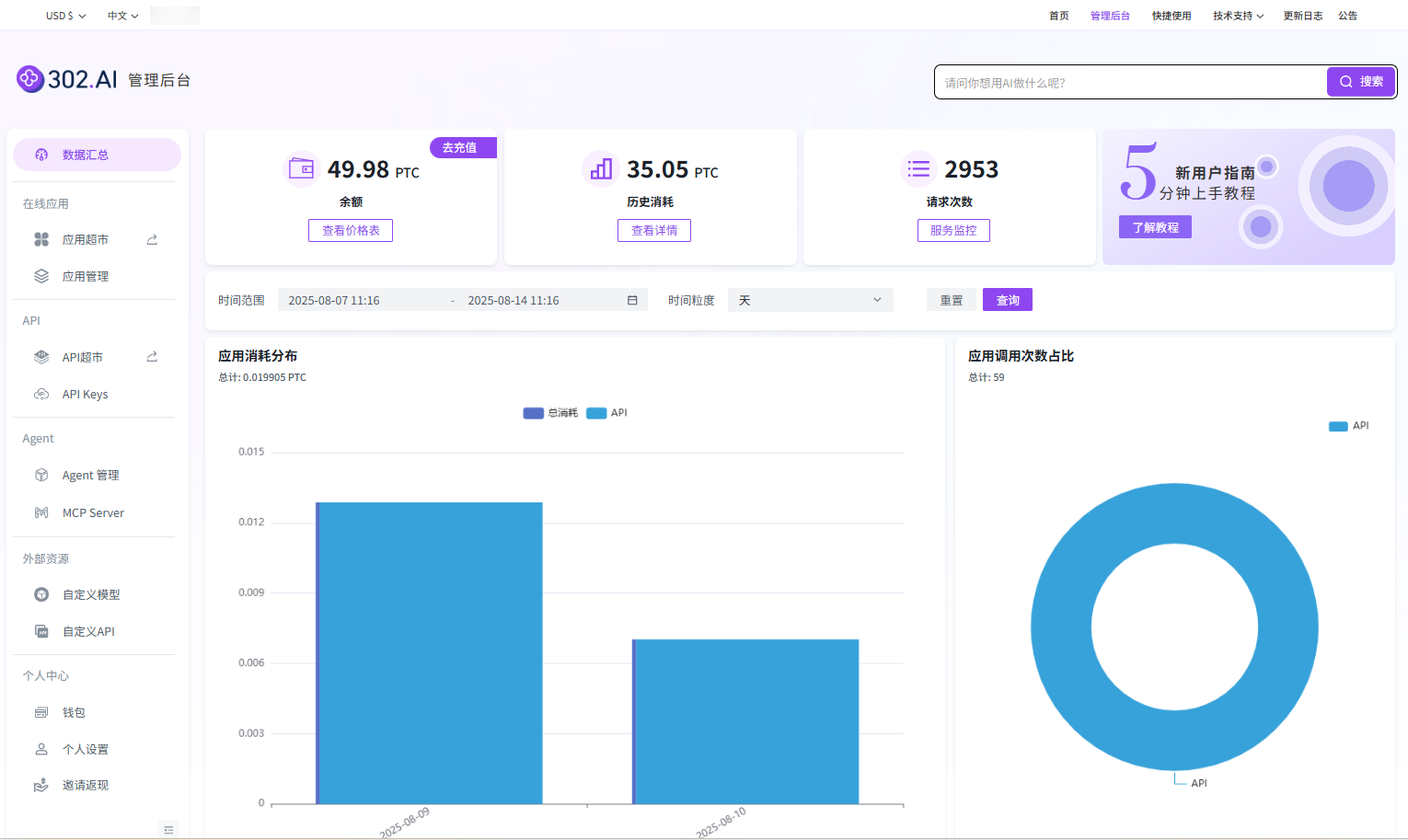Toggle the API legend in the consumption bar chart
Screen dimensions: 1408x840
pos(607,413)
